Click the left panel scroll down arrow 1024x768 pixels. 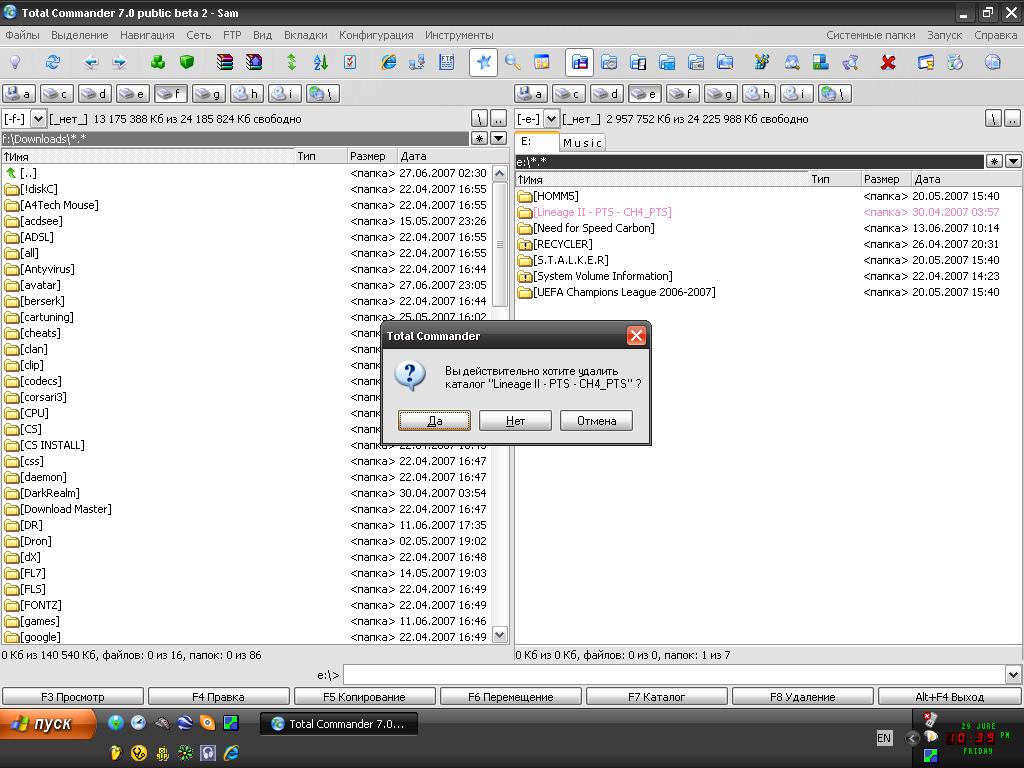[500, 635]
